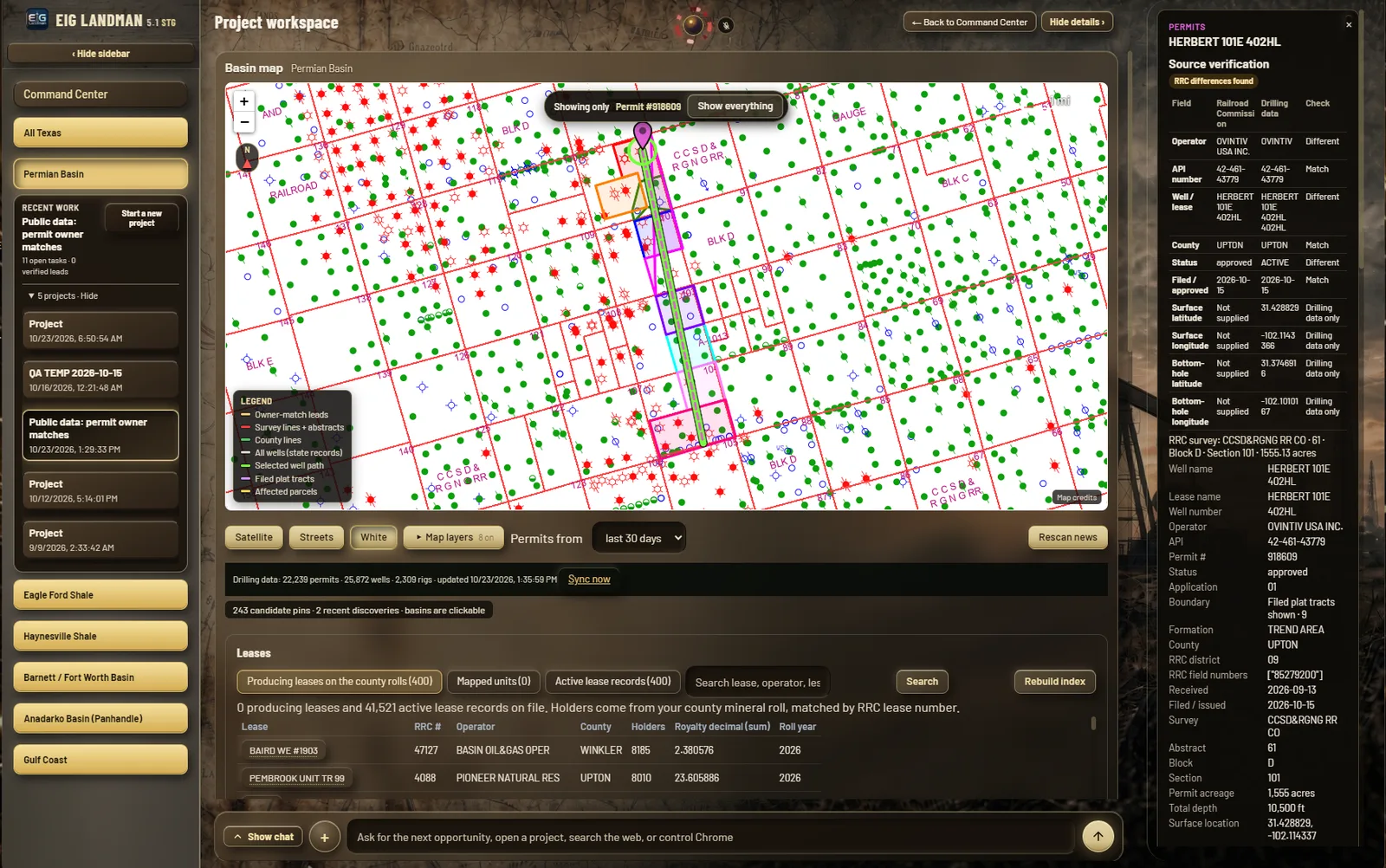Select Gulf Coast basin
The image size is (1386, 868).
(100, 760)
